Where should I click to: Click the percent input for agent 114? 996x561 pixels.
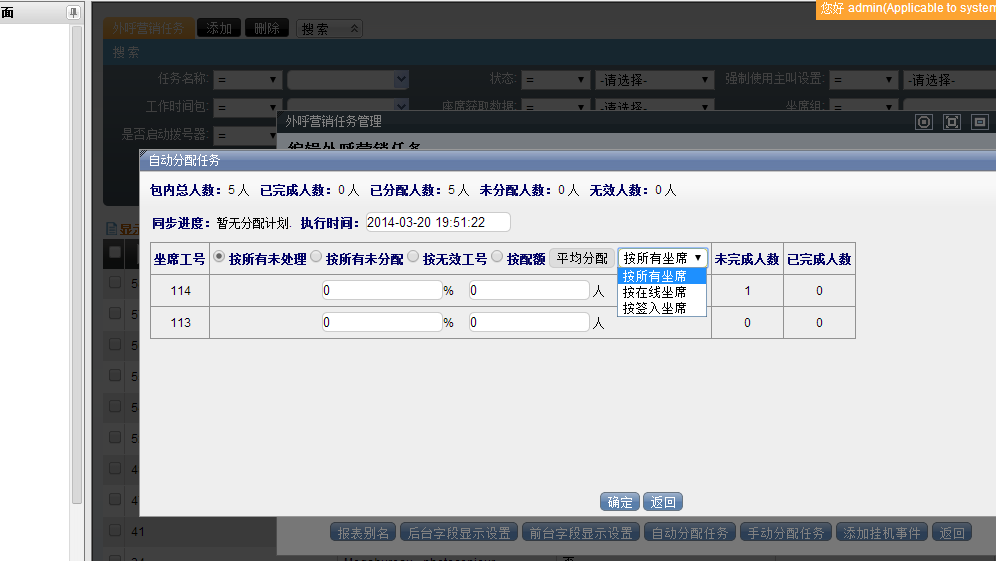[382, 291]
